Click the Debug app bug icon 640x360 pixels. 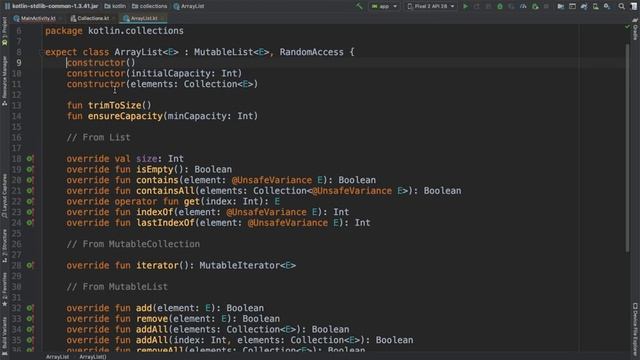coord(500,6)
